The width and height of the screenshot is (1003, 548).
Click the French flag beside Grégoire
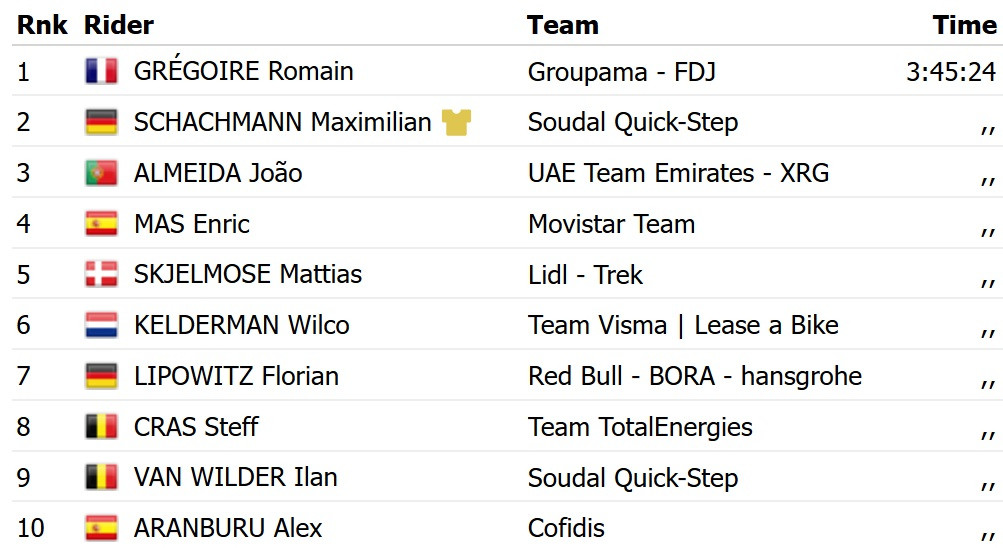click(101, 71)
